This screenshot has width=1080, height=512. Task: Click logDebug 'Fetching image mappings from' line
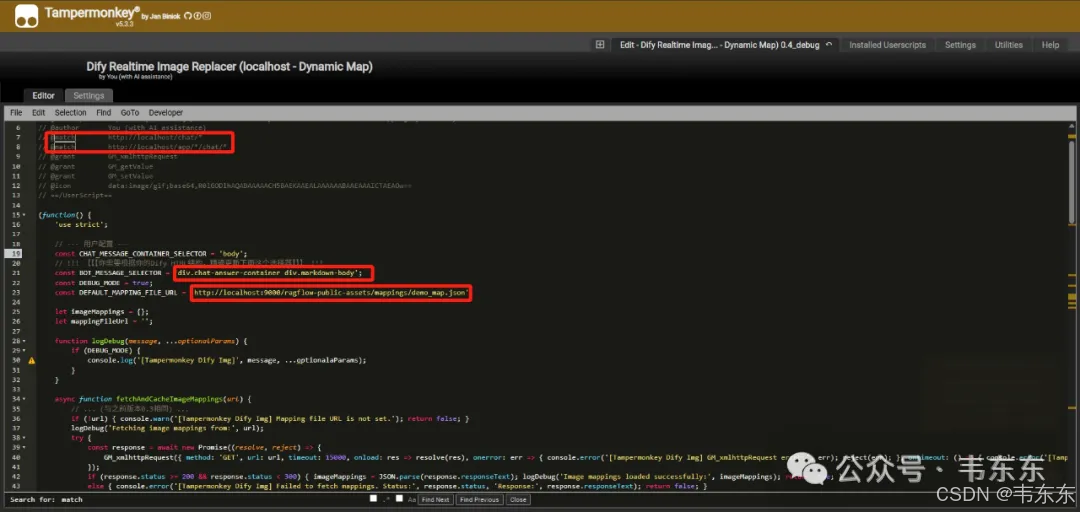(x=167, y=428)
